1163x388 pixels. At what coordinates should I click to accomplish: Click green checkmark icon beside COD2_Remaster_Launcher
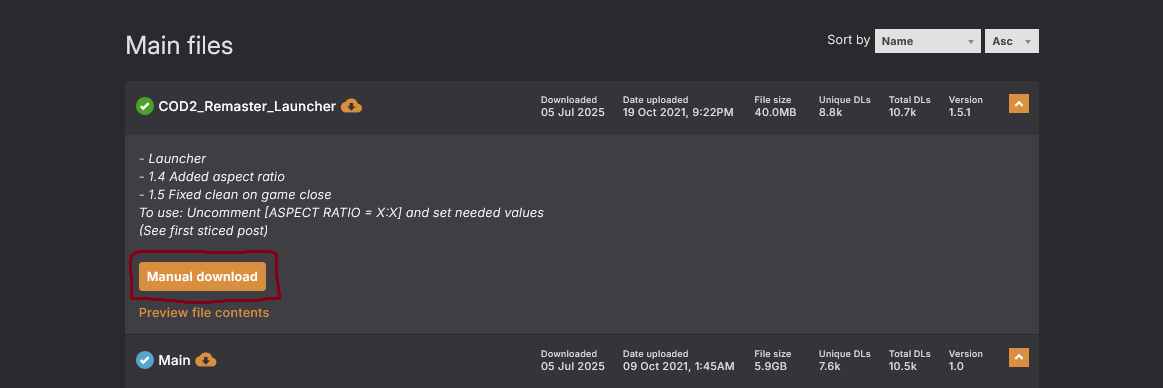(x=145, y=106)
